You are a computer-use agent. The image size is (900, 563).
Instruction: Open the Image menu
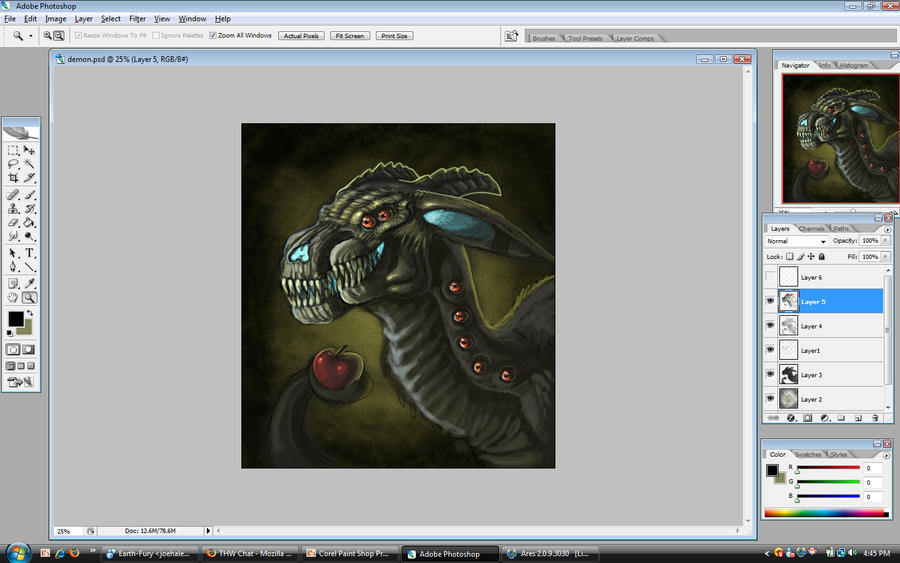tap(56, 19)
